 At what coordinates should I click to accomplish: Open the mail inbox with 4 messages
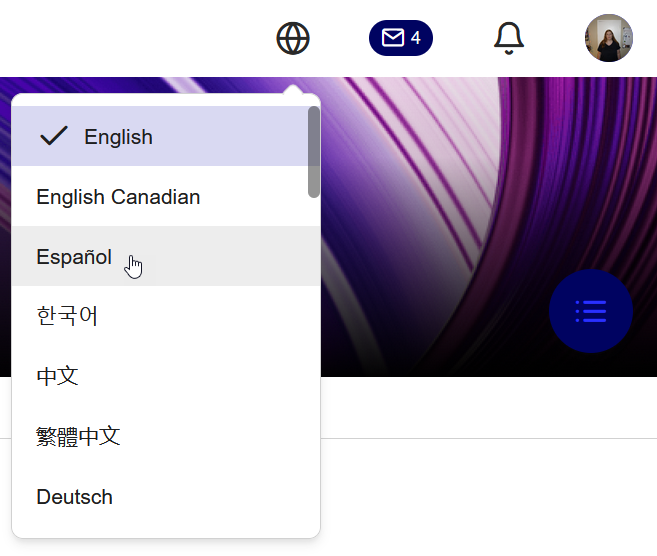tap(401, 38)
